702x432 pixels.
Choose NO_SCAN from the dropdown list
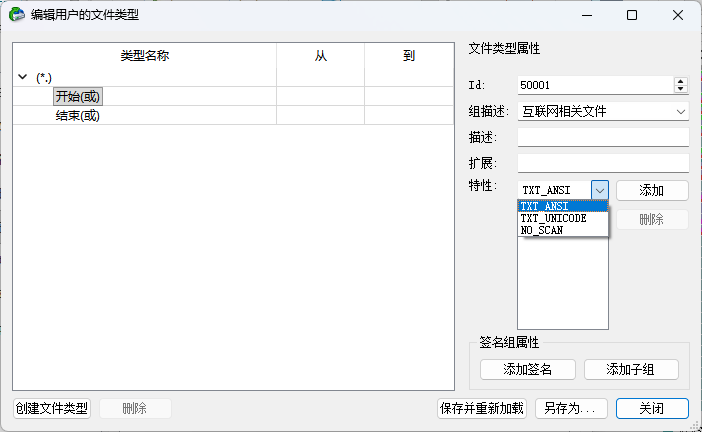point(563,230)
